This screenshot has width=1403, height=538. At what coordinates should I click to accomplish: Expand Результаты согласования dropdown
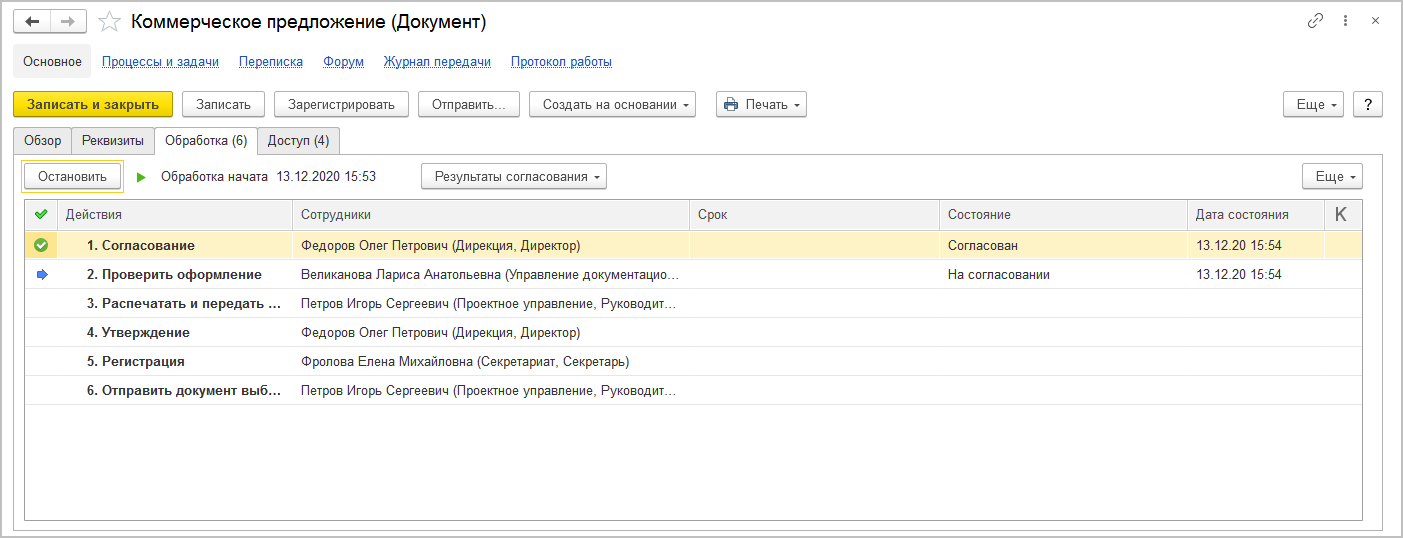[514, 177]
